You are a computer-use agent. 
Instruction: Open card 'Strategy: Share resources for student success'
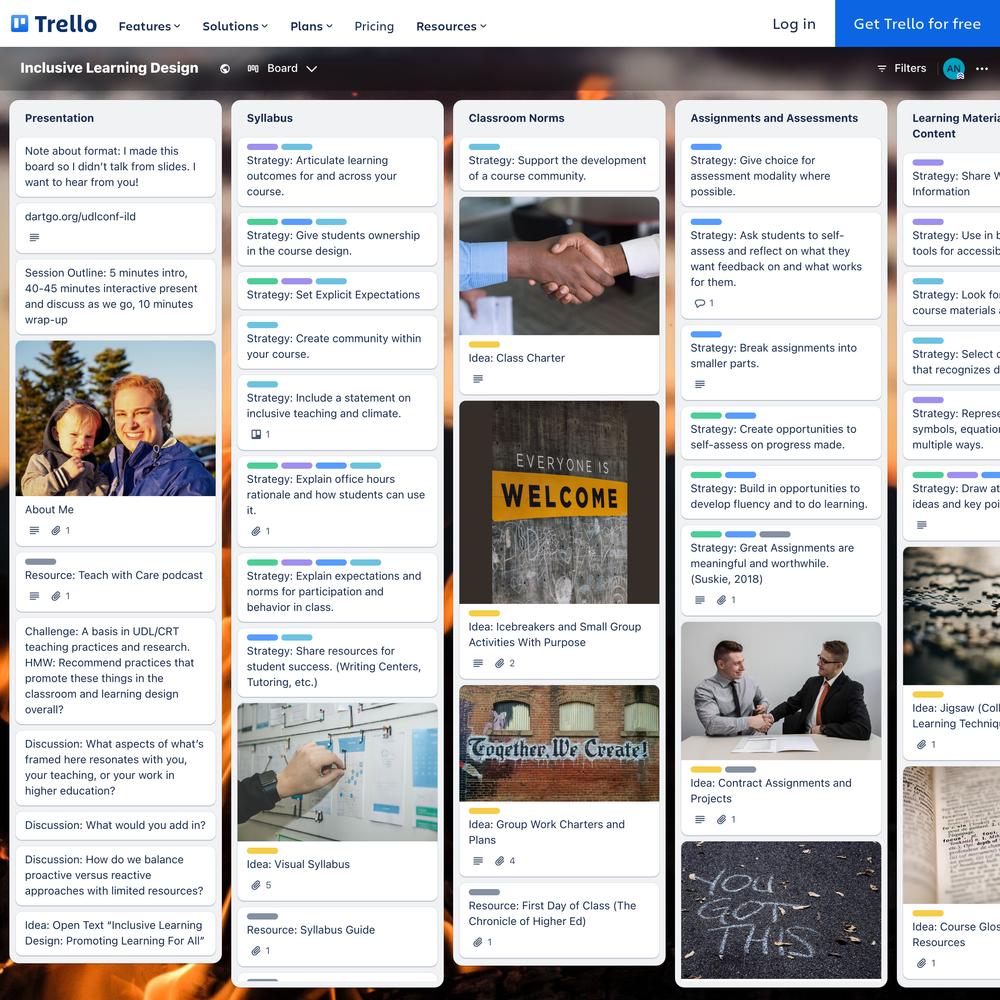[x=337, y=663]
